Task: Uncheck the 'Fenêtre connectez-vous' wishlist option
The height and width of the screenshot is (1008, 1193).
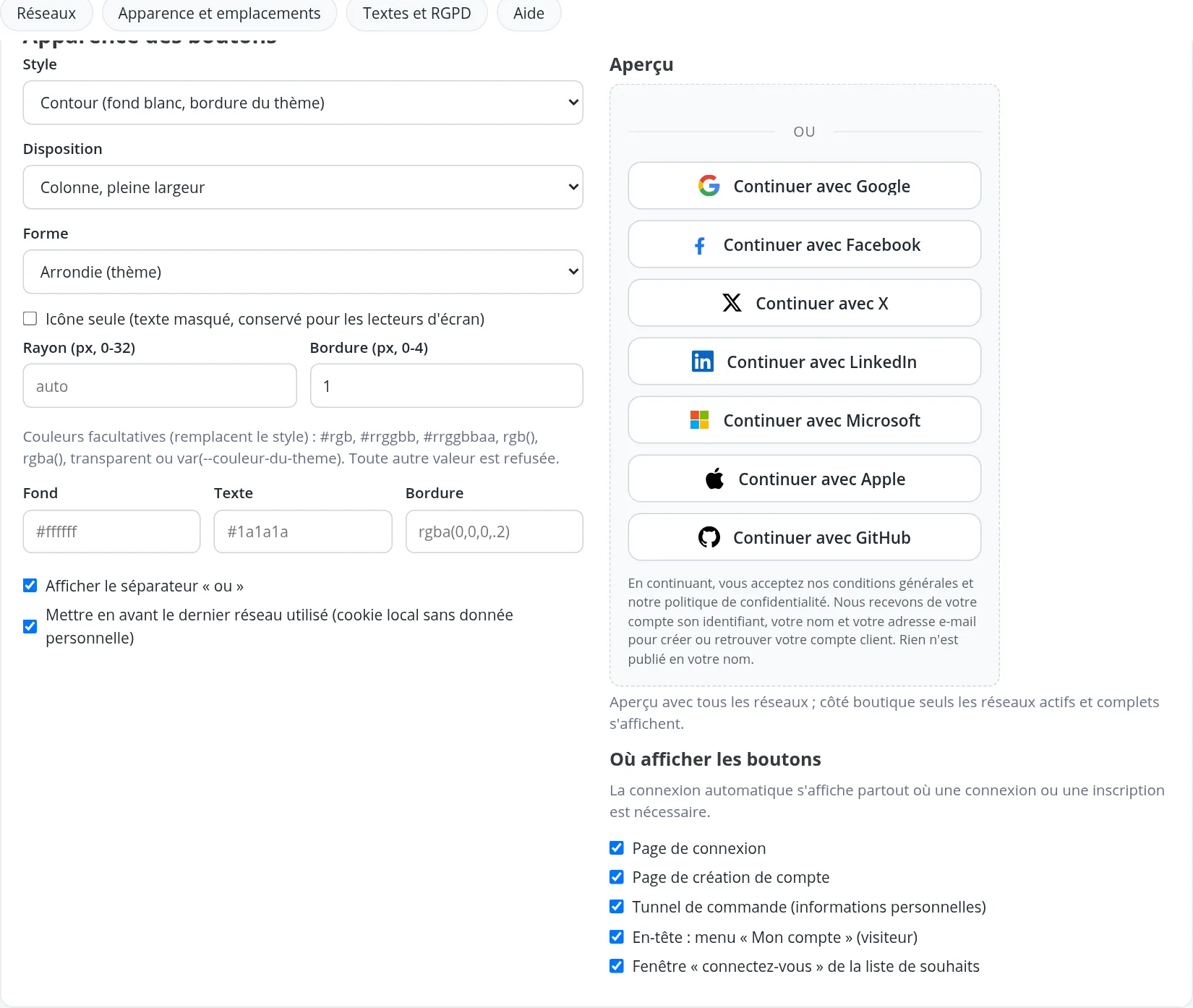Action: 616,966
